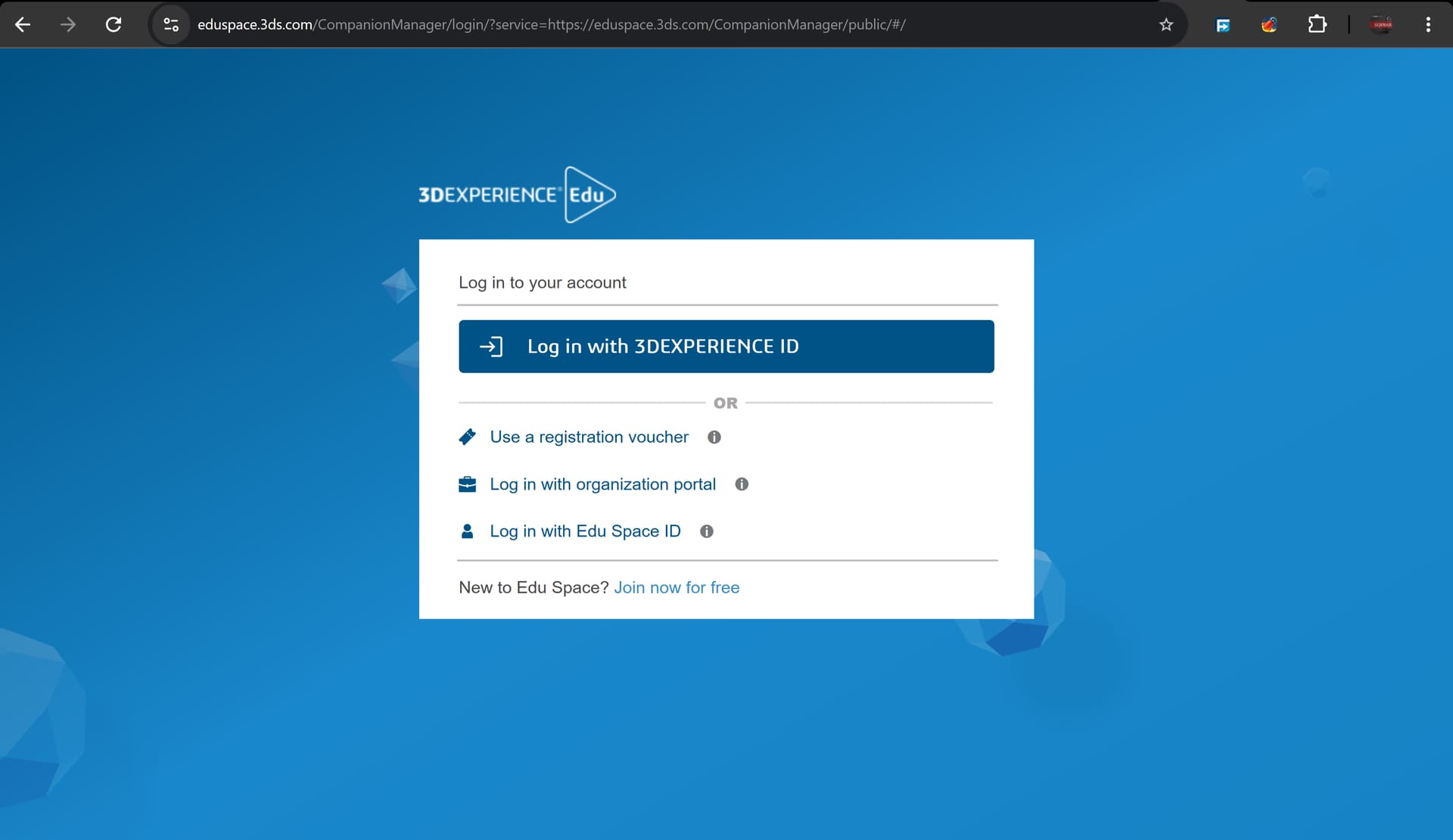Click the Log in with 3DEXPERIENCE ID button
Viewport: 1453px width, 840px height.
[726, 347]
